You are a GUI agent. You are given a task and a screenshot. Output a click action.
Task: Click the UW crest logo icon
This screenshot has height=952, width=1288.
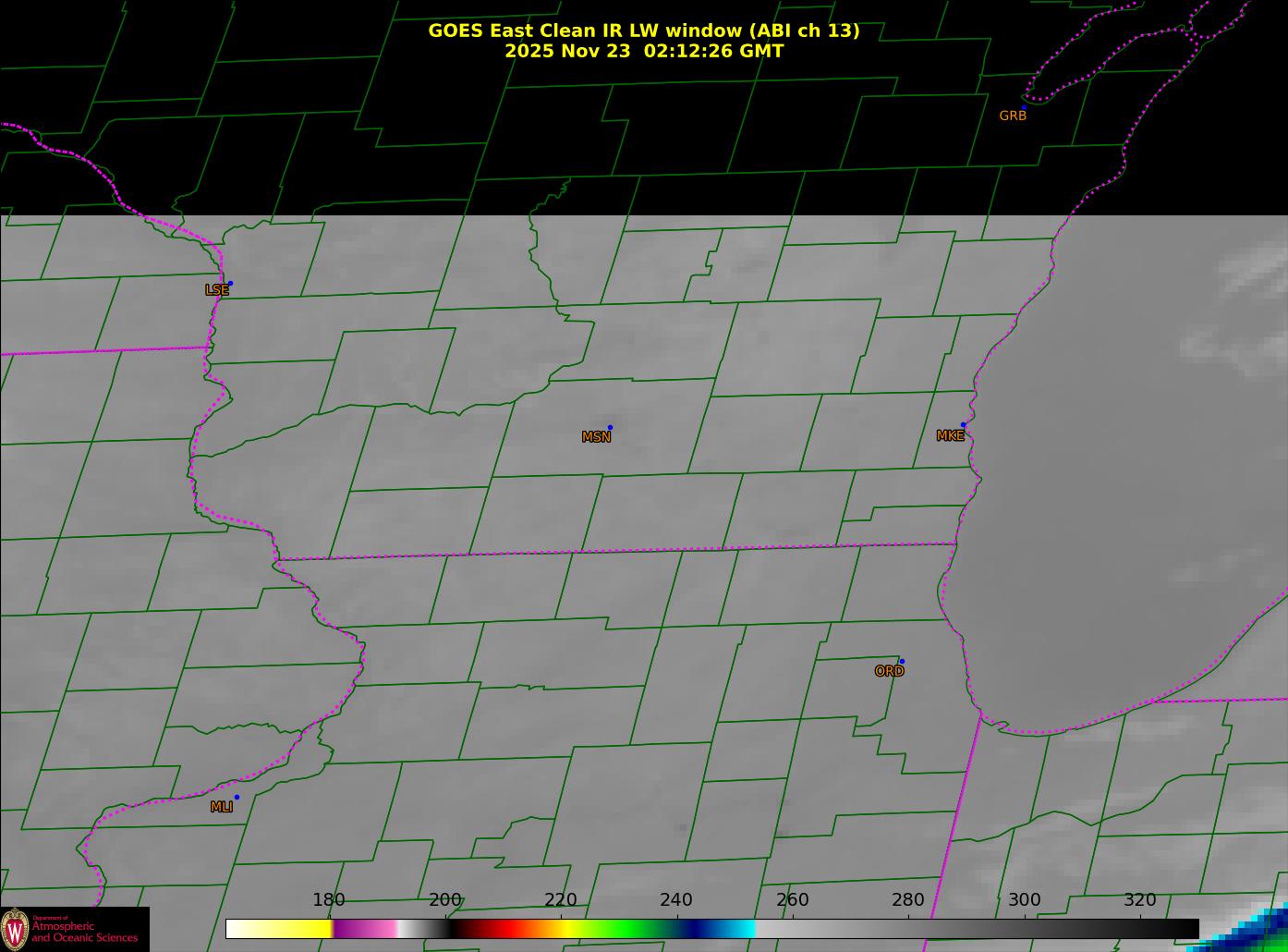(x=16, y=929)
